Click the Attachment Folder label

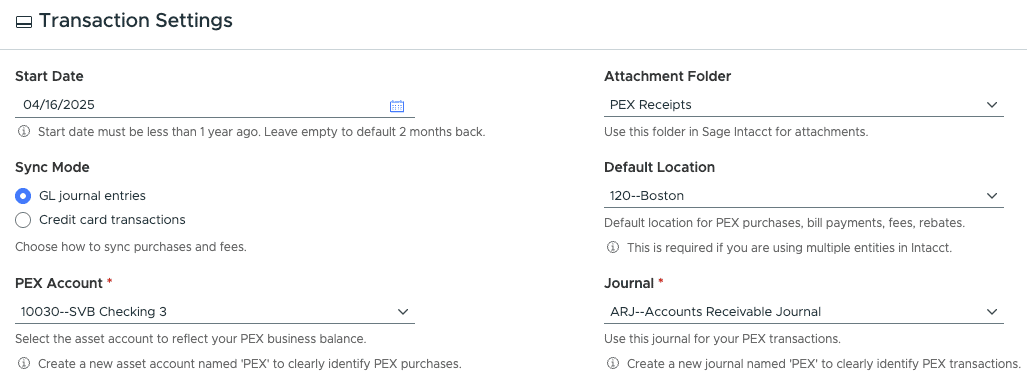point(667,76)
